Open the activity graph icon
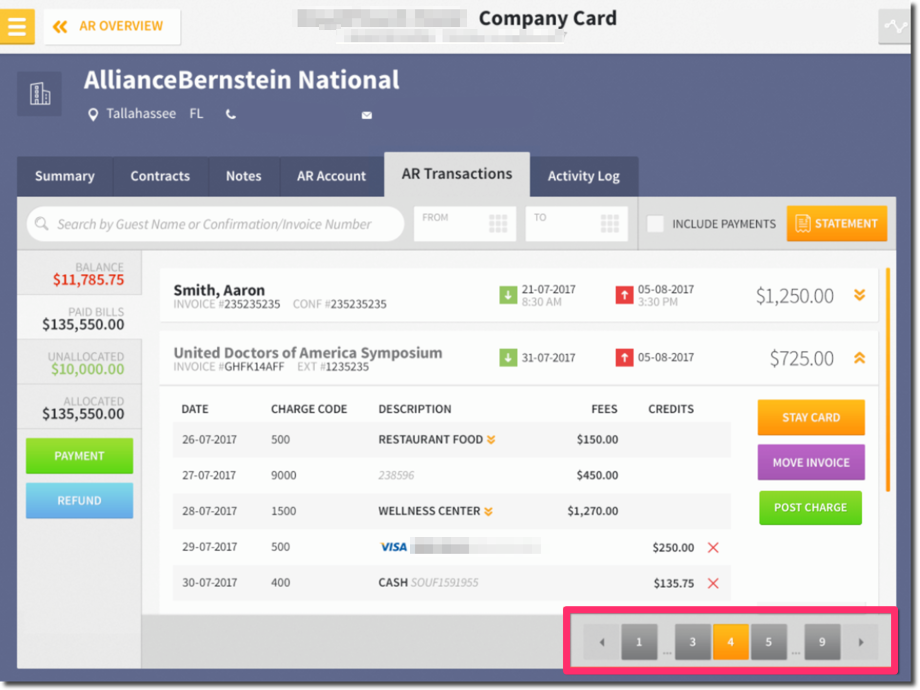This screenshot has height=690, width=920. click(894, 26)
